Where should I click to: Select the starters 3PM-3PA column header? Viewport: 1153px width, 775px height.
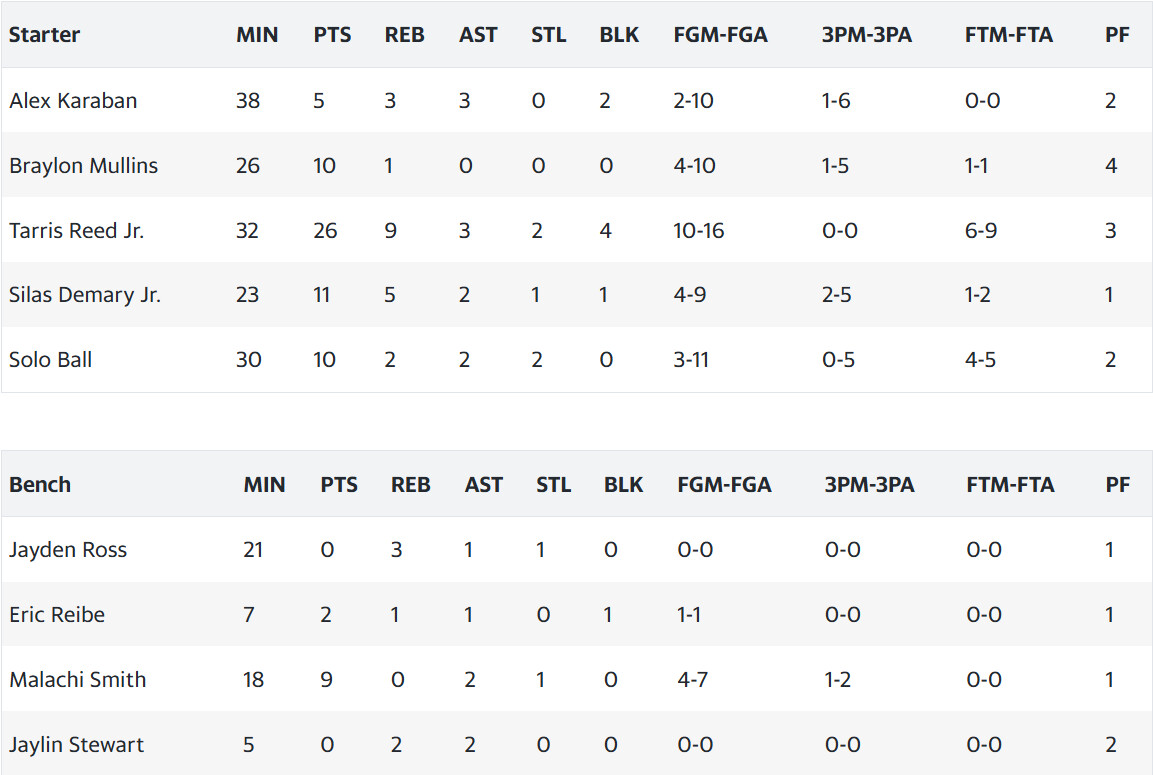(866, 35)
